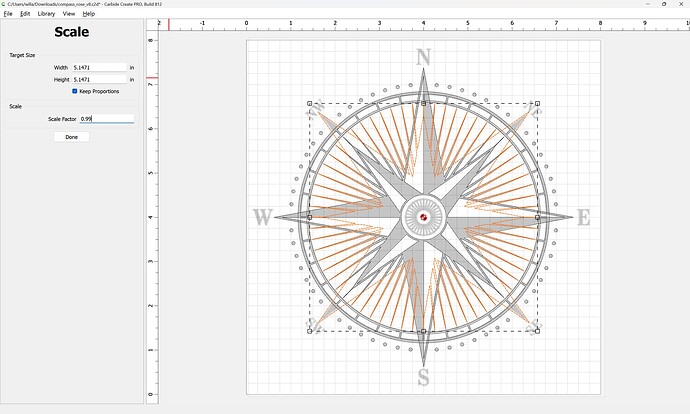Viewport: 690px width, 414px height.
Task: Open the Edit menu
Action: (x=25, y=14)
